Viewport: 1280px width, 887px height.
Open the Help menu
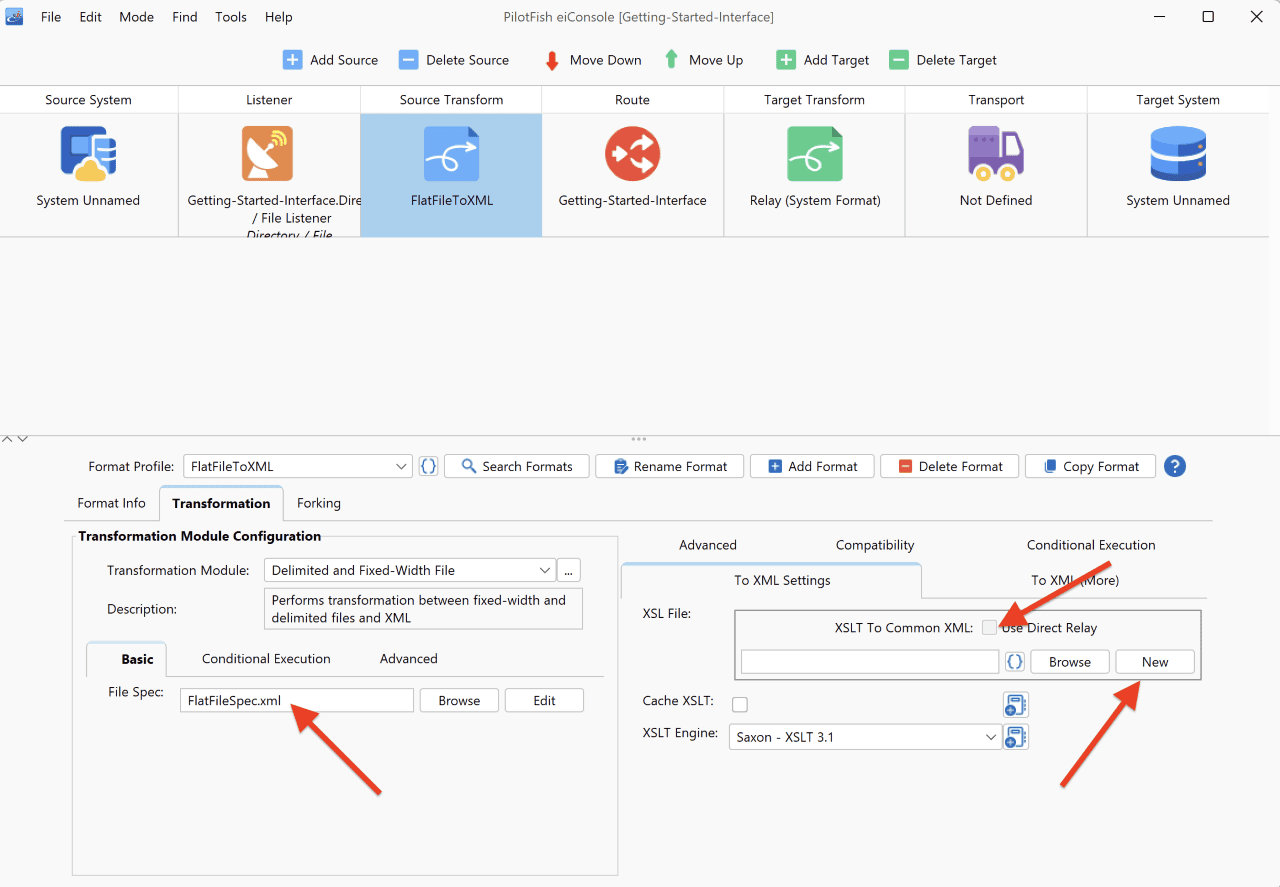coord(279,17)
